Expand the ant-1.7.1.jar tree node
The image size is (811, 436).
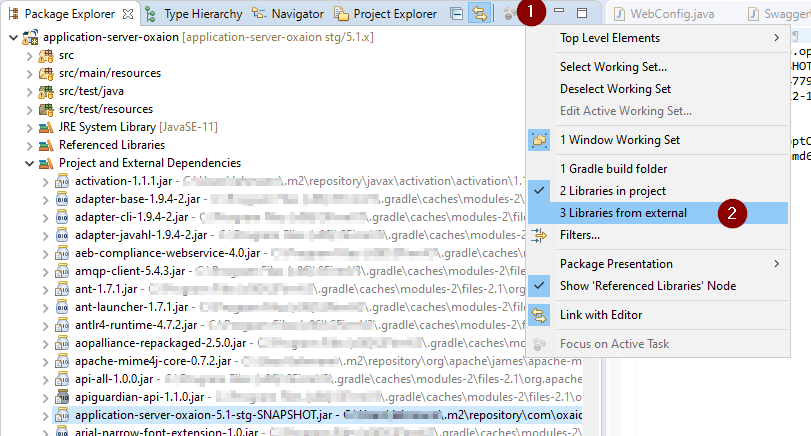46,289
